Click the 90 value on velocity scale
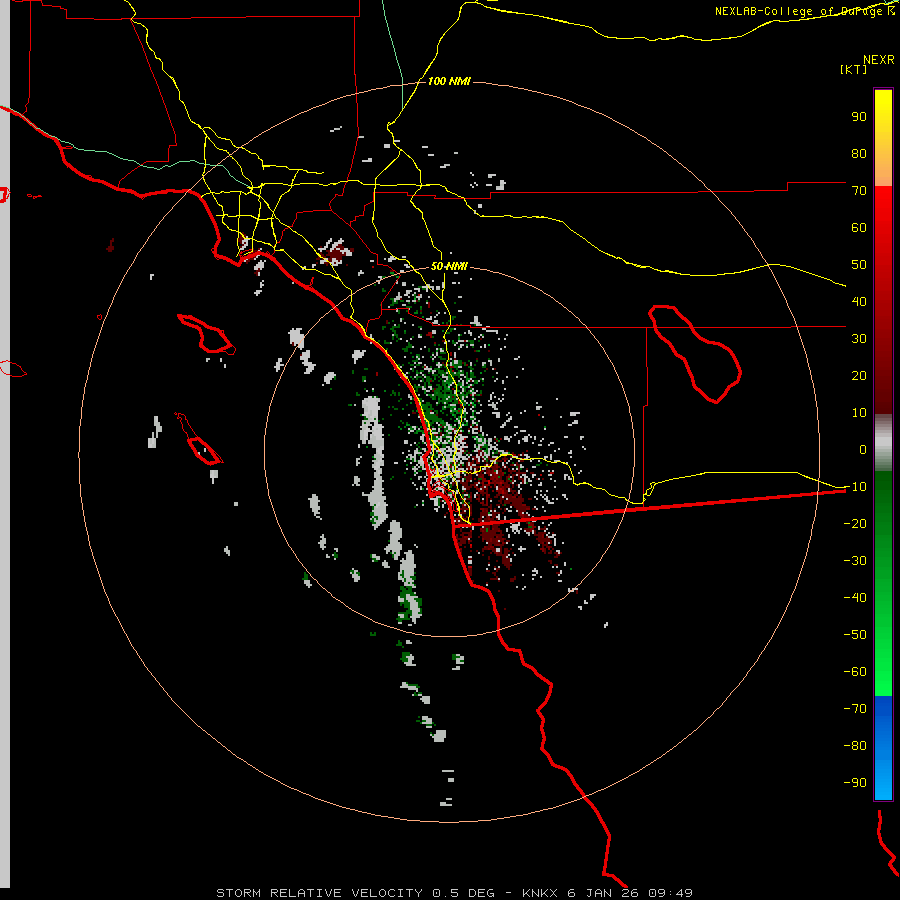Image resolution: width=900 pixels, height=900 pixels. 859,117
